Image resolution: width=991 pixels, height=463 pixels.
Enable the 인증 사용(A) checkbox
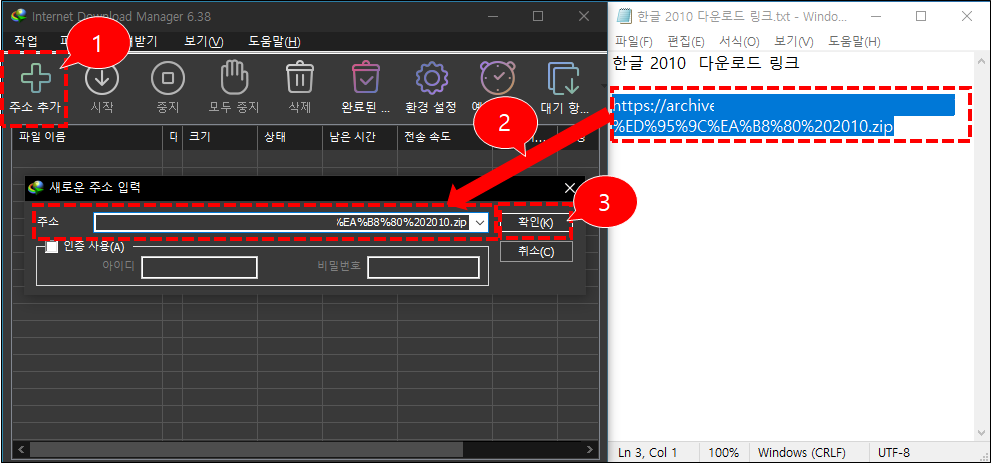tap(52, 246)
